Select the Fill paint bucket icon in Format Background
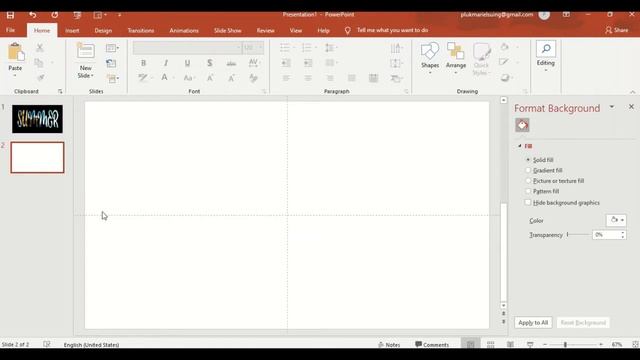Screen dimensions: 640x360 pos(522,125)
